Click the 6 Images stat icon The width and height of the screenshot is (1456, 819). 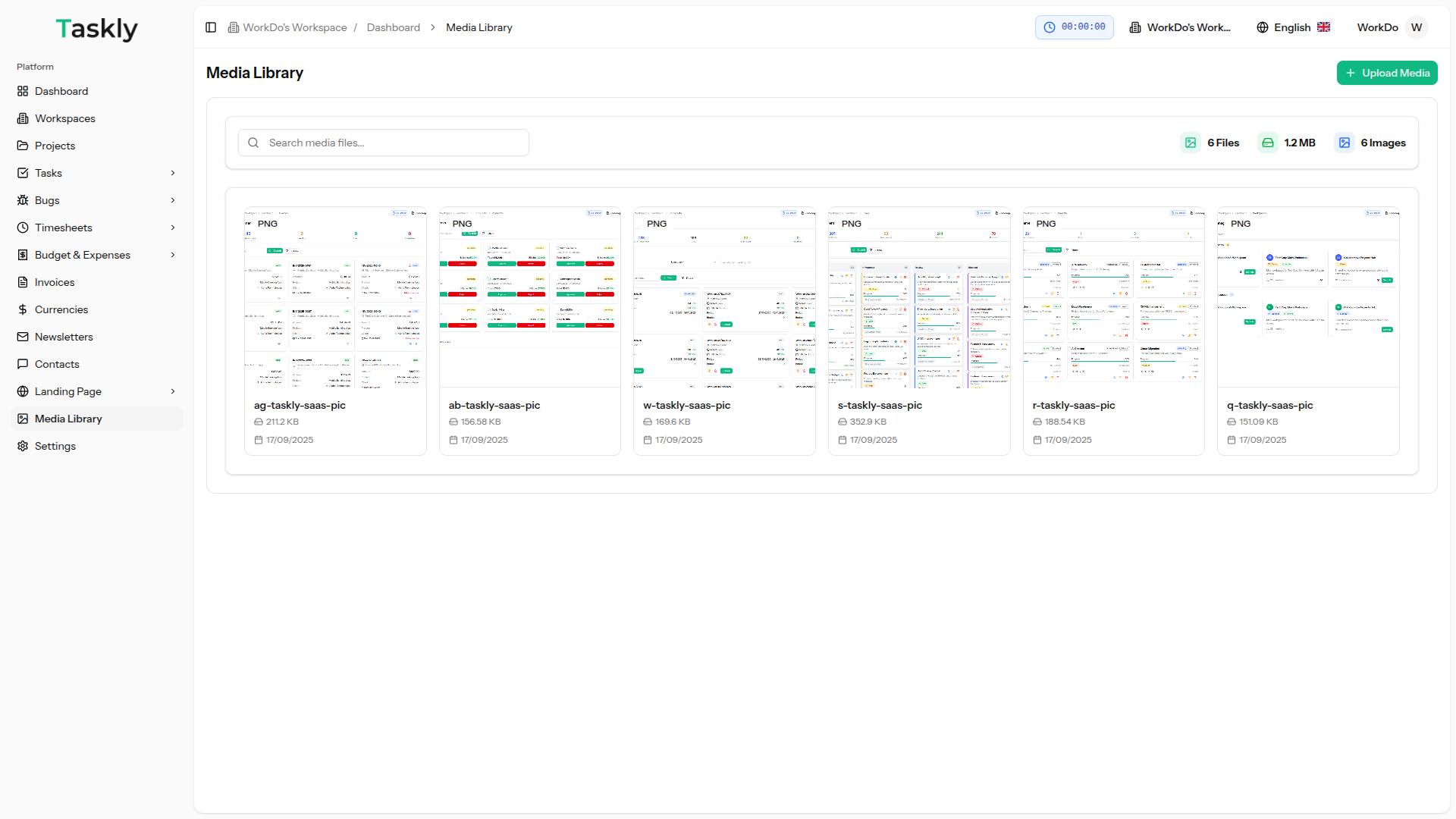coord(1345,143)
